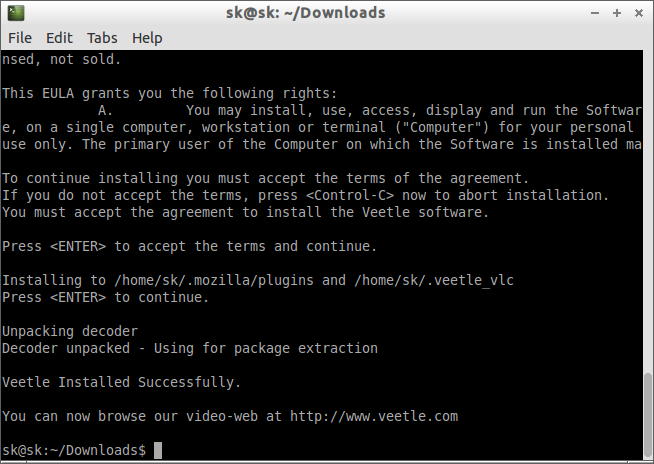The width and height of the screenshot is (654, 464).
Task: Close the terminal window
Action: (639, 13)
